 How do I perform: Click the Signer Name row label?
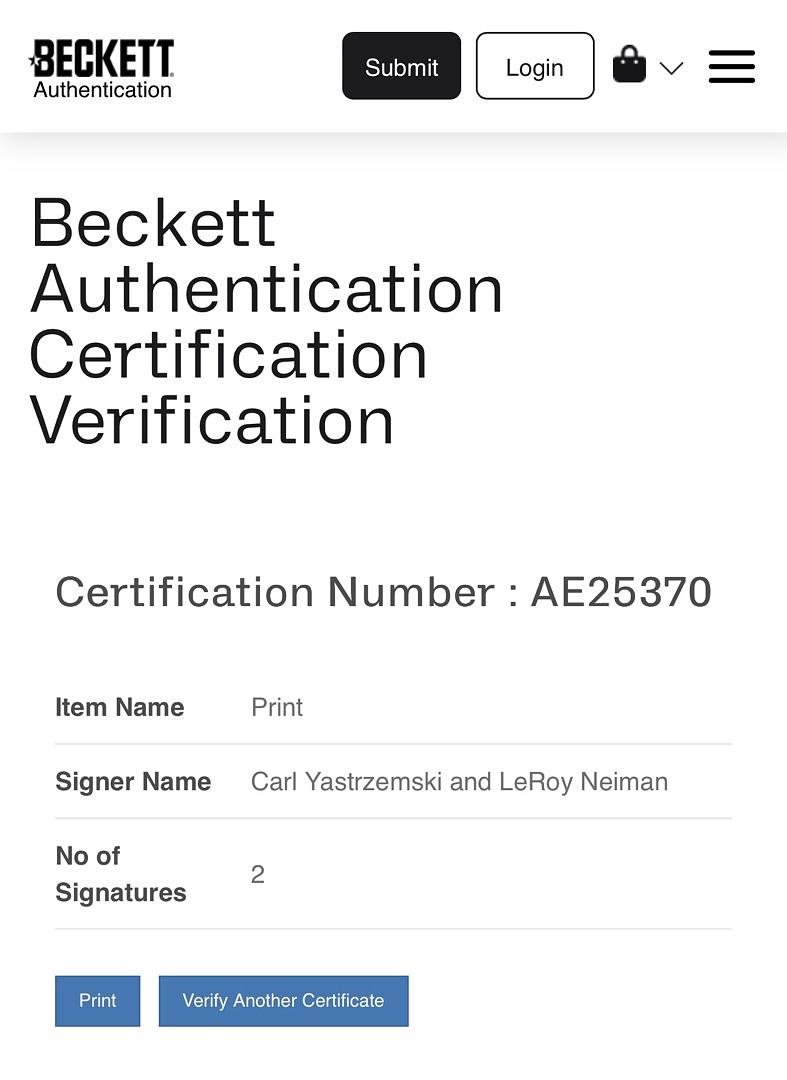click(133, 781)
